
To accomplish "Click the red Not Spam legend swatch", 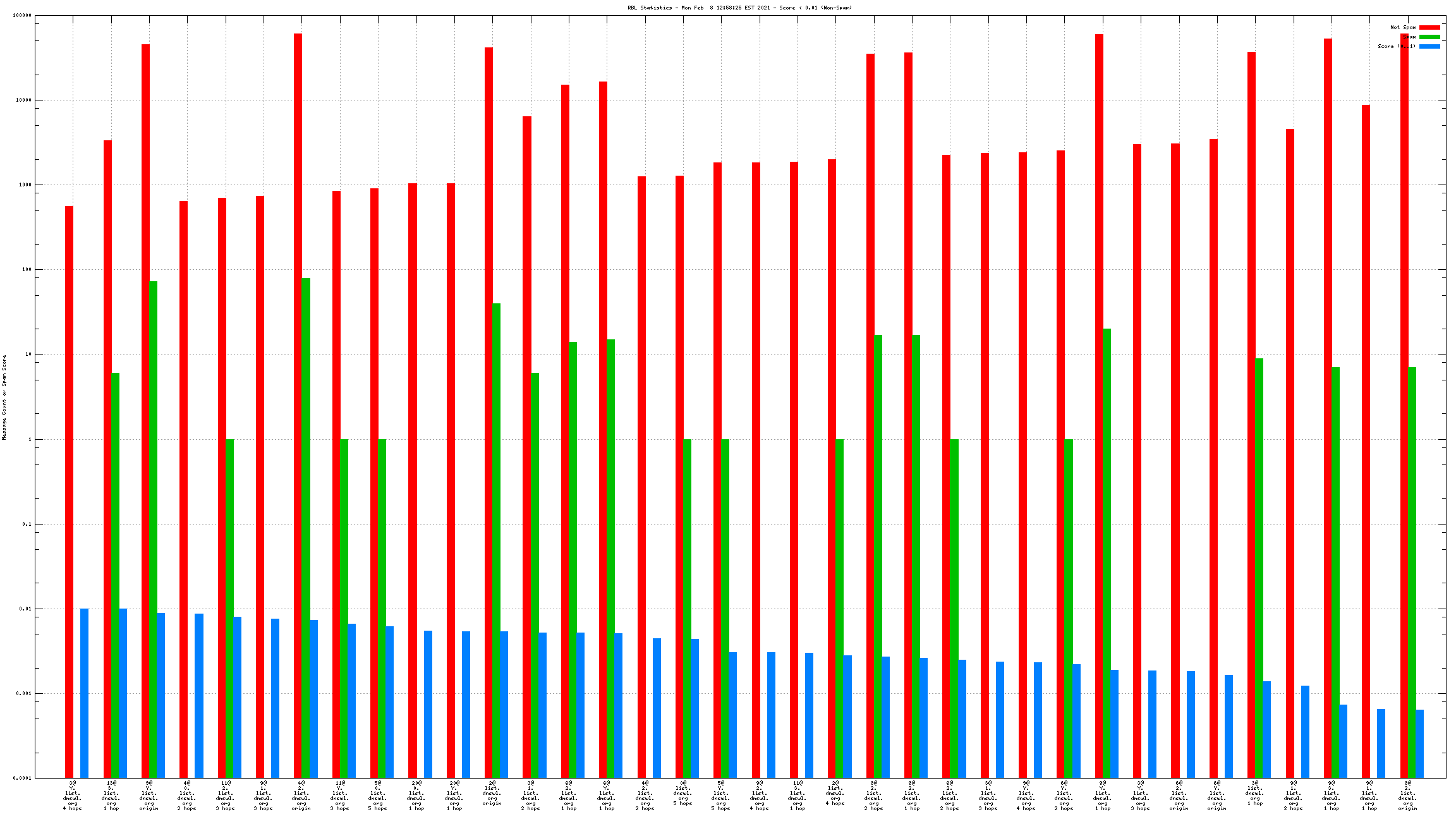I will [1429, 27].
